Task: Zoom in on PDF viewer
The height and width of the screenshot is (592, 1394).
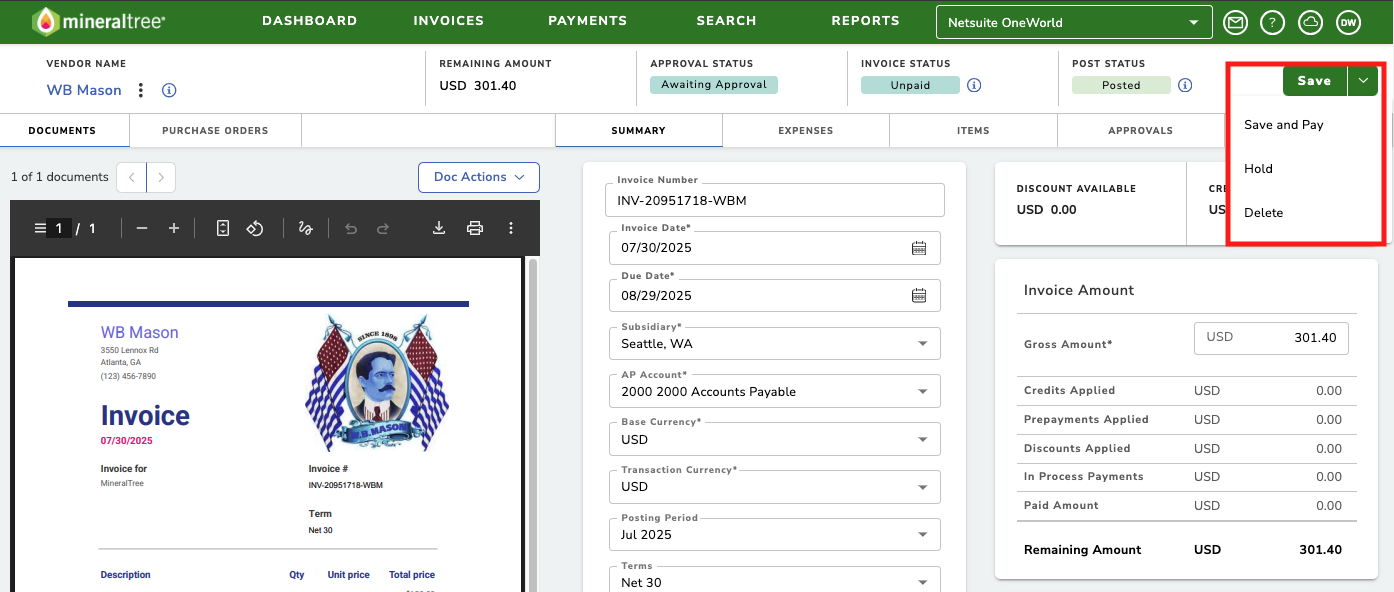Action: tap(174, 228)
